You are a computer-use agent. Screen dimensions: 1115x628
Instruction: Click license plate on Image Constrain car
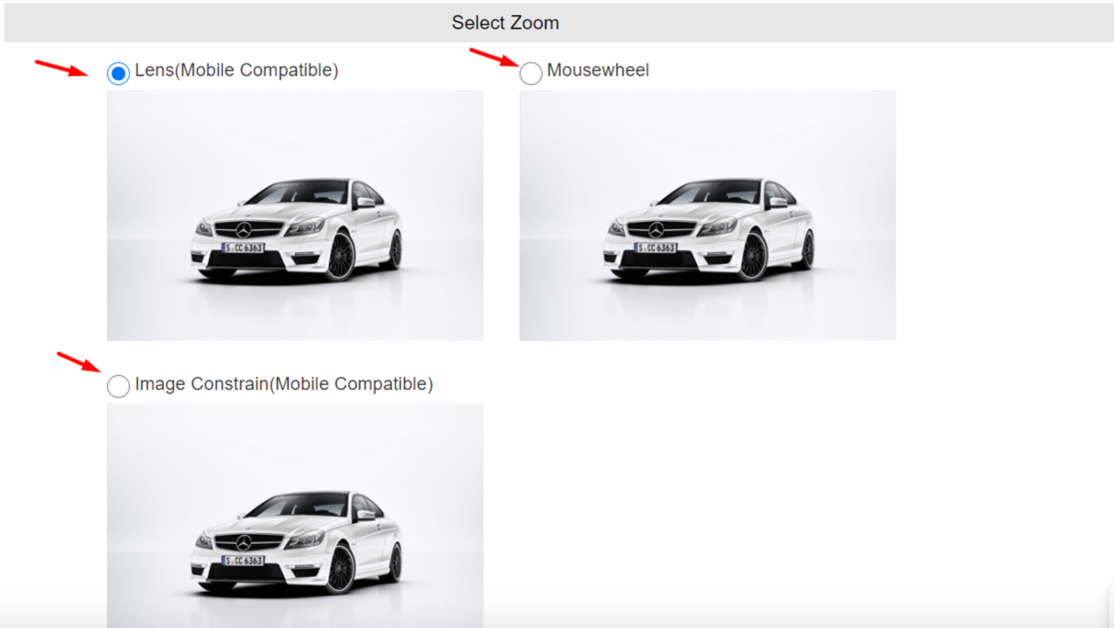pyautogui.click(x=243, y=560)
